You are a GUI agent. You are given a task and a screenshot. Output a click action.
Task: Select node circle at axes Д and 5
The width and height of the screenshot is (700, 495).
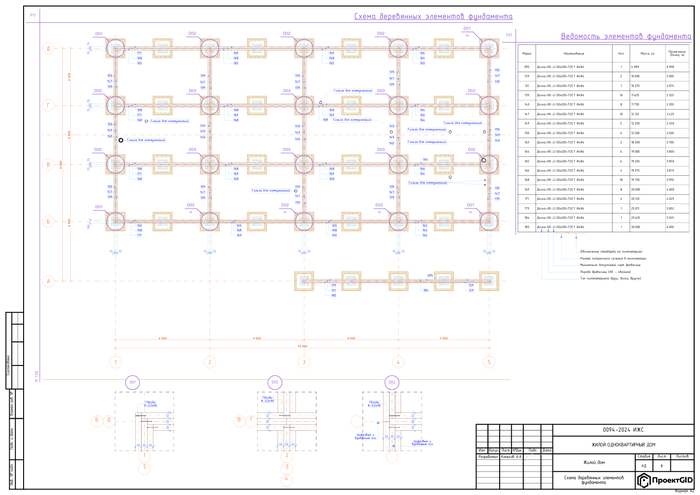click(489, 48)
